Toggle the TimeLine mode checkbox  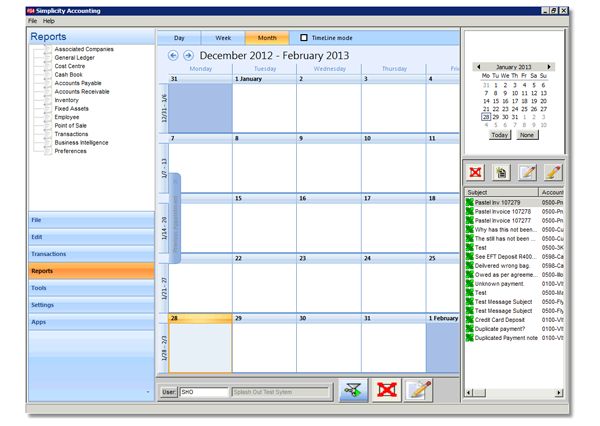click(304, 38)
